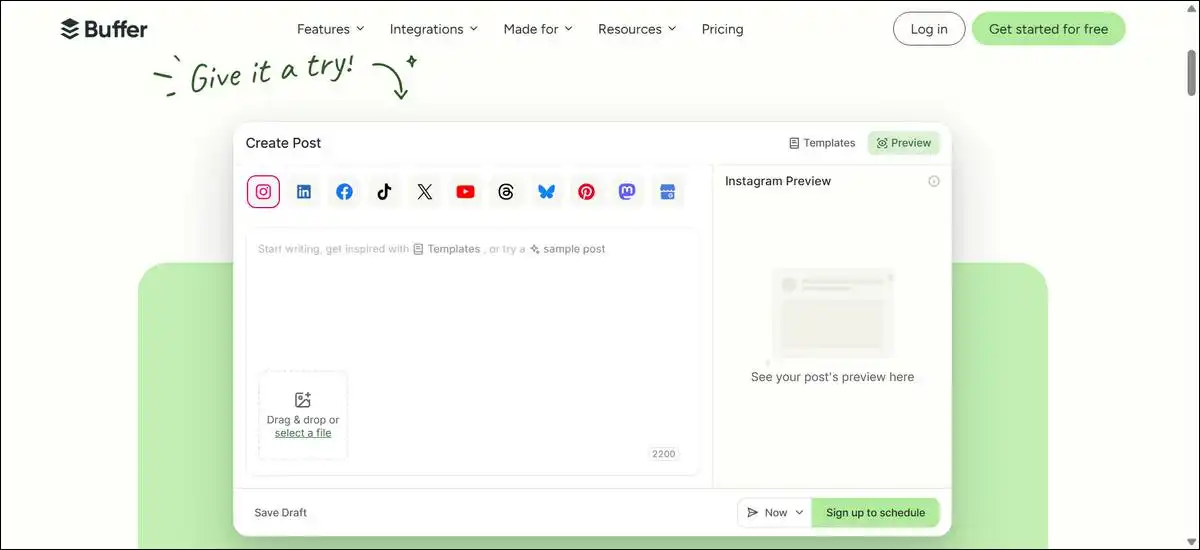Open the Templates button in the header

coord(822,143)
